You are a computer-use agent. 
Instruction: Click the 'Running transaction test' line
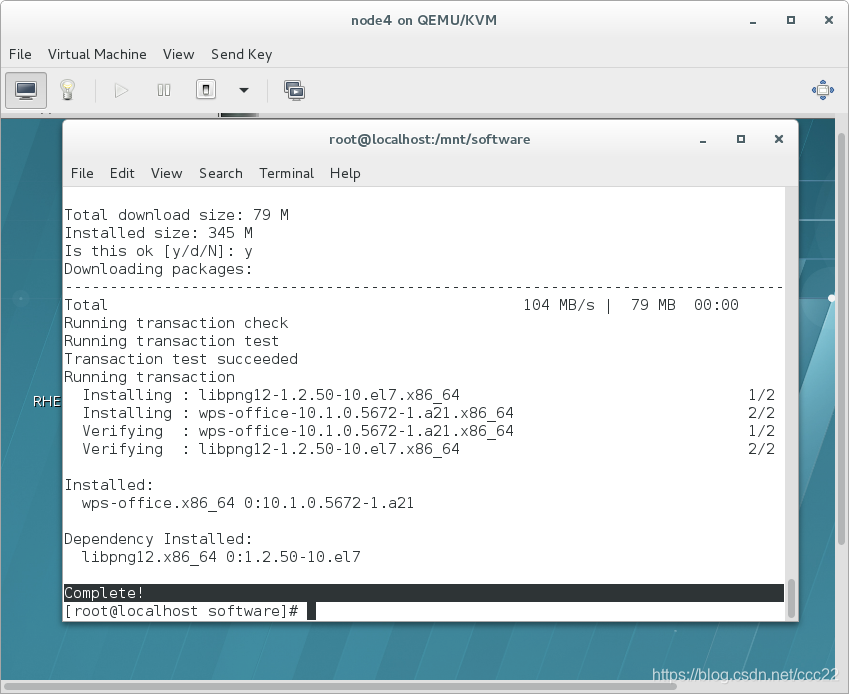coord(171,341)
